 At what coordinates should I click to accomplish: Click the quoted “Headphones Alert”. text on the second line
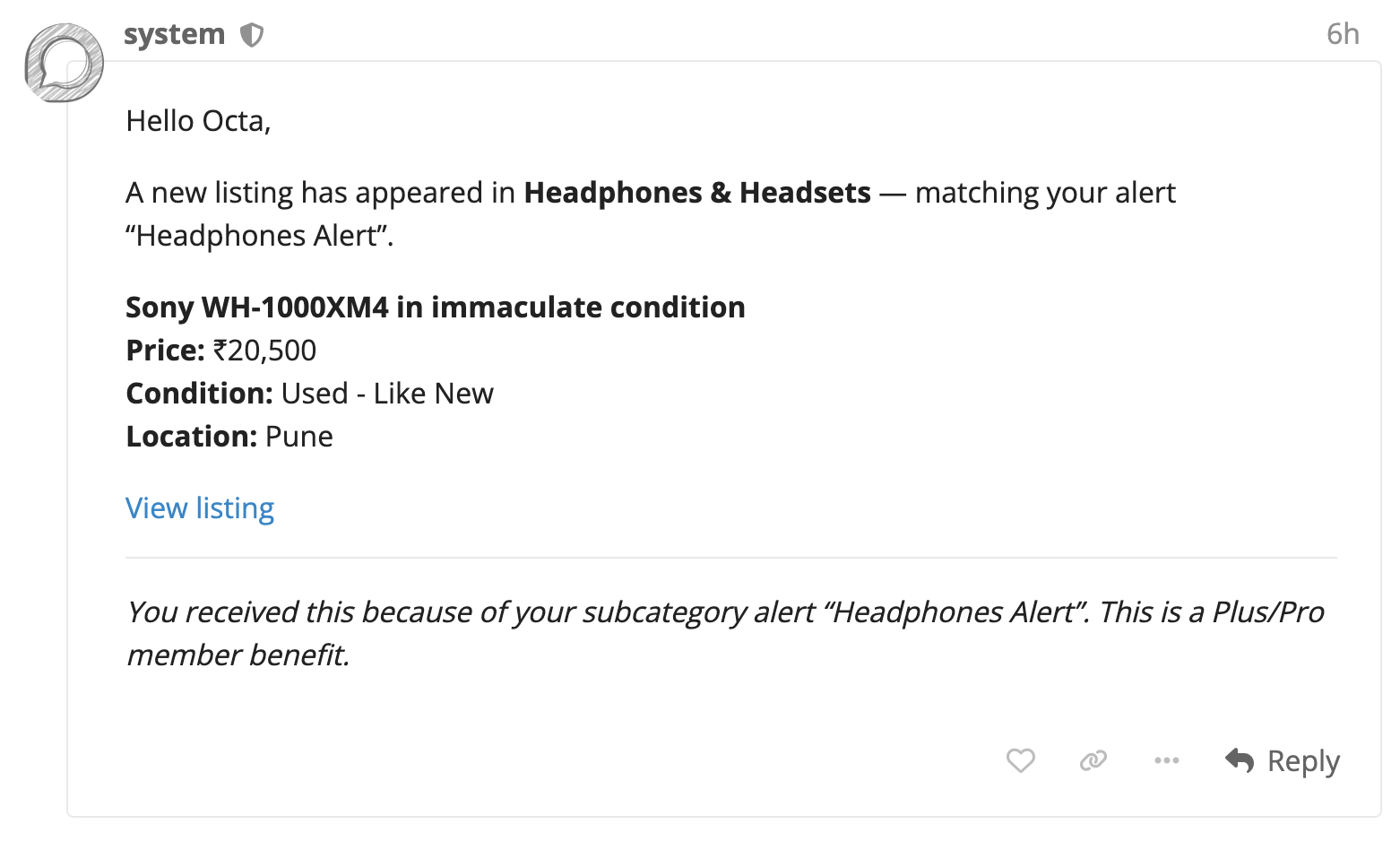(259, 236)
